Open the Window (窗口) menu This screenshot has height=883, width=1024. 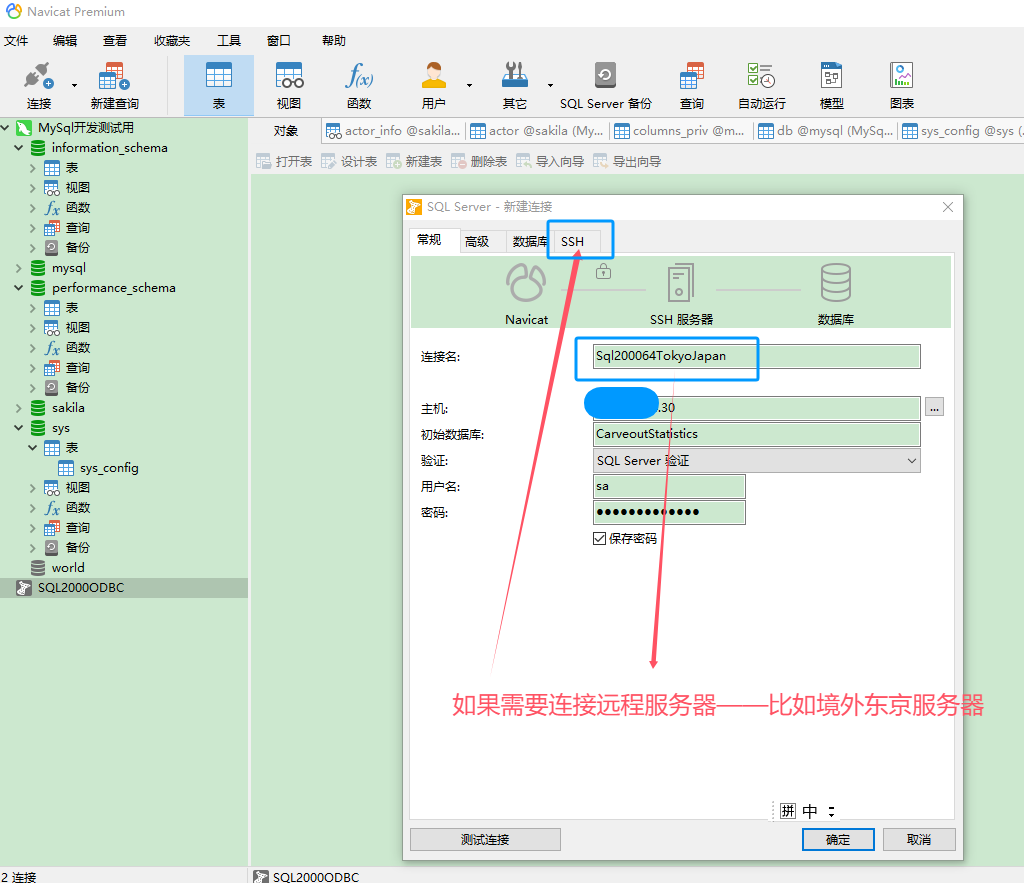[x=278, y=40]
